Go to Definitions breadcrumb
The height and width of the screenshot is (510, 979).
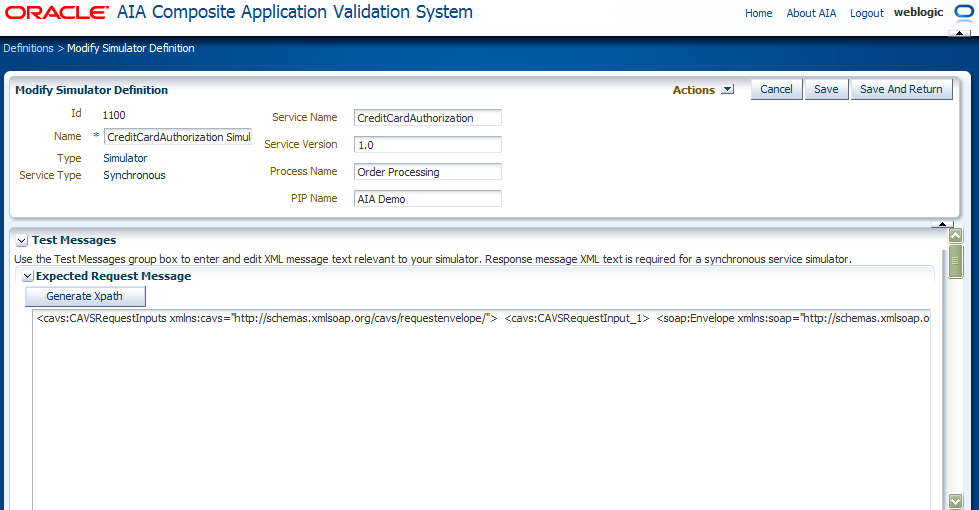[28, 48]
